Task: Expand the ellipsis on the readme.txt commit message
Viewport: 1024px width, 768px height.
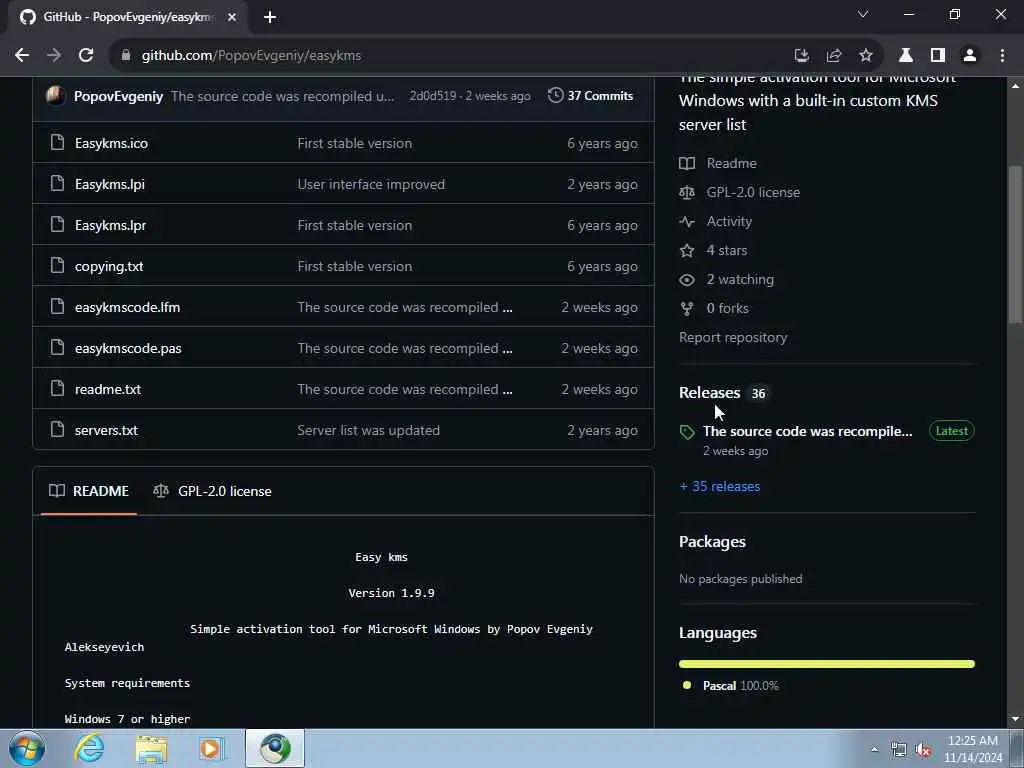Action: pos(507,390)
